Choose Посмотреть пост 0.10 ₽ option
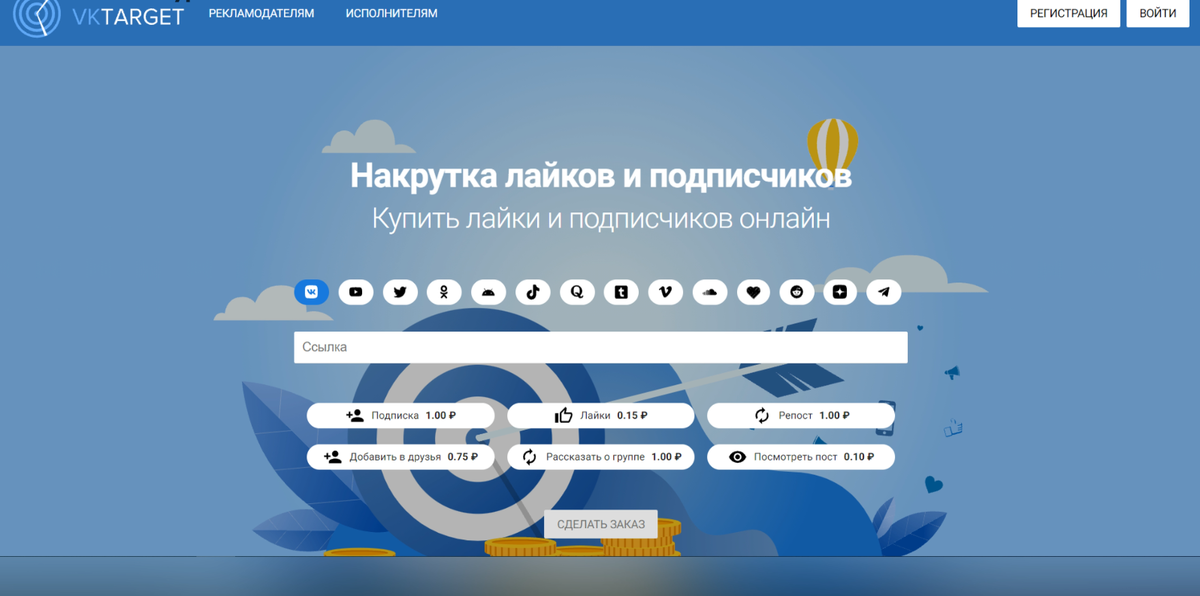Image resolution: width=1200 pixels, height=596 pixels. pyautogui.click(x=801, y=457)
